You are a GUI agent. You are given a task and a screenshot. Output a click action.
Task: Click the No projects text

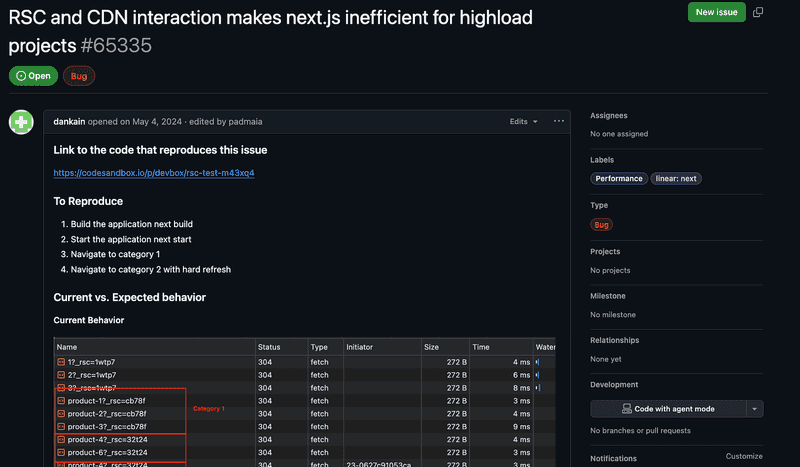tap(610, 271)
